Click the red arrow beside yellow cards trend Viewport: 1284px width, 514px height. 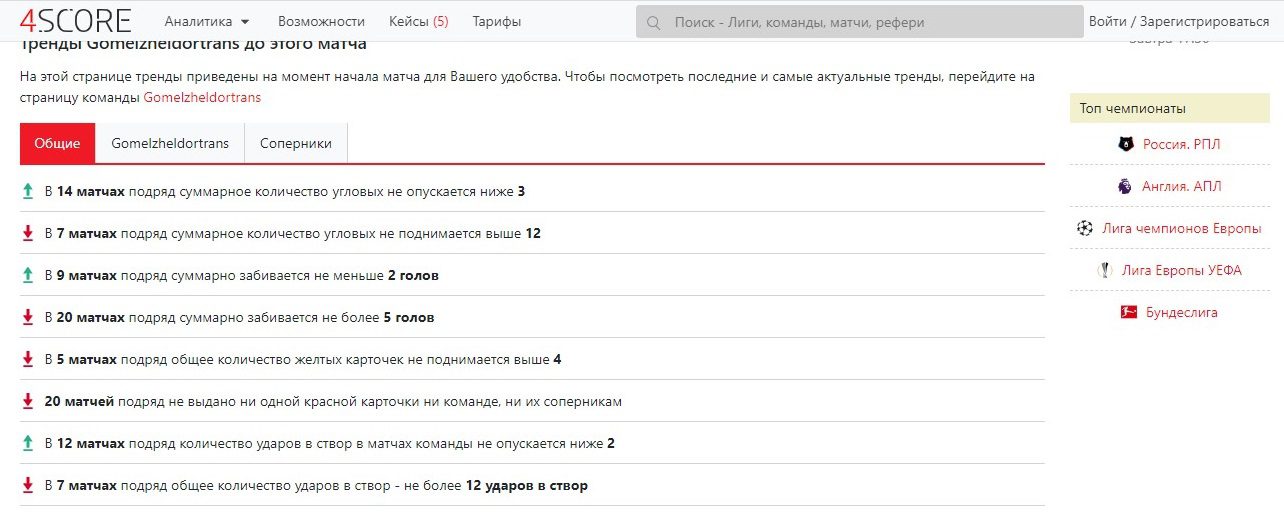[x=28, y=359]
